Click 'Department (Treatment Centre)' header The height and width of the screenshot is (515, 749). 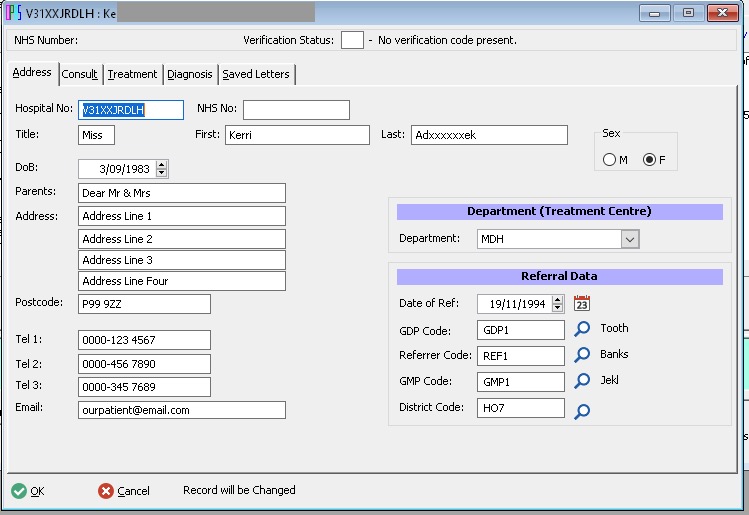point(559,211)
